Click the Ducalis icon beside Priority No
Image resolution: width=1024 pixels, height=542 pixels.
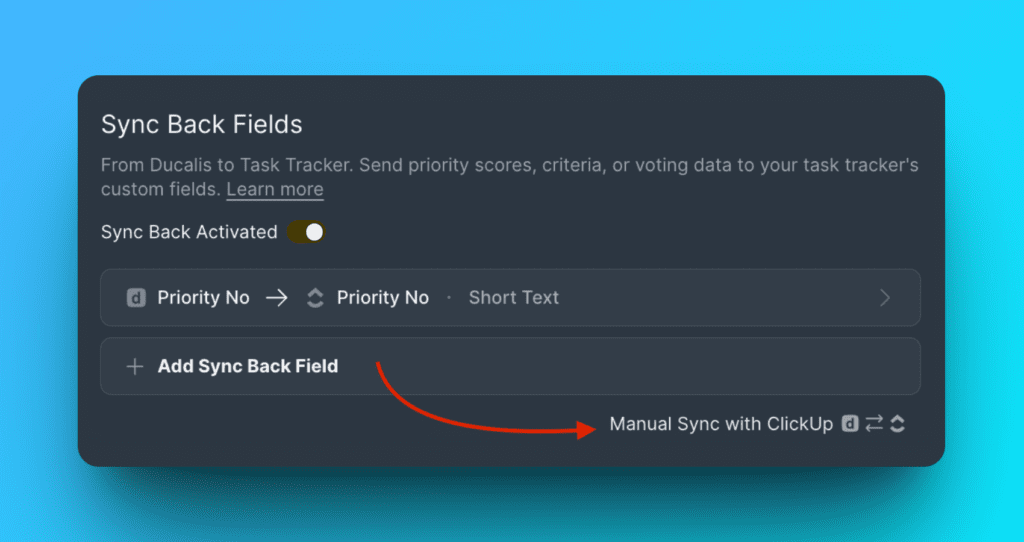click(136, 298)
